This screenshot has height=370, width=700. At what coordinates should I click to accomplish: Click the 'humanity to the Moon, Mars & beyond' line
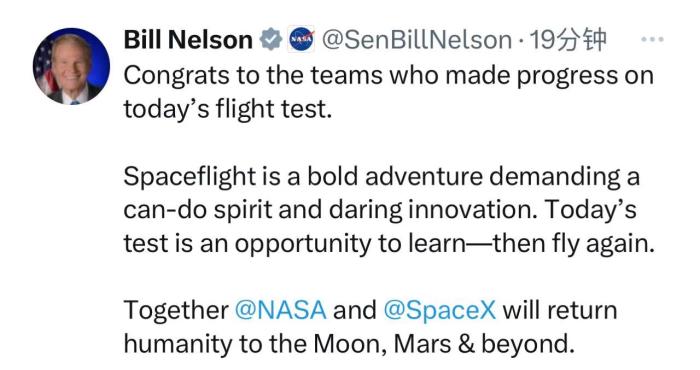click(x=349, y=344)
